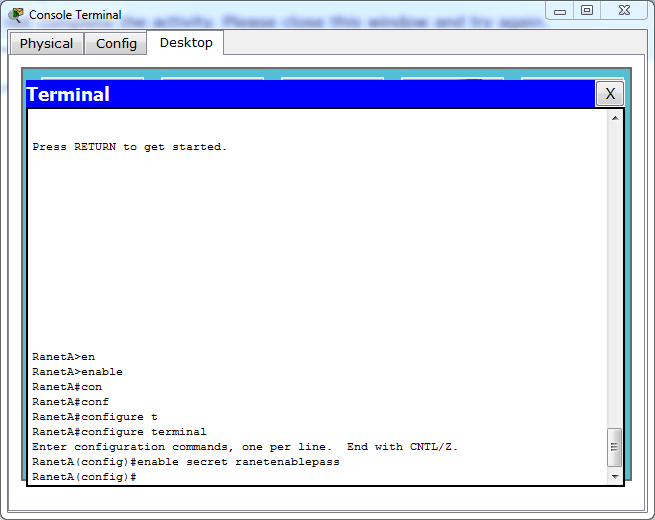The image size is (655, 520).
Task: Click the Console Terminal window icon
Action: (x=17, y=15)
